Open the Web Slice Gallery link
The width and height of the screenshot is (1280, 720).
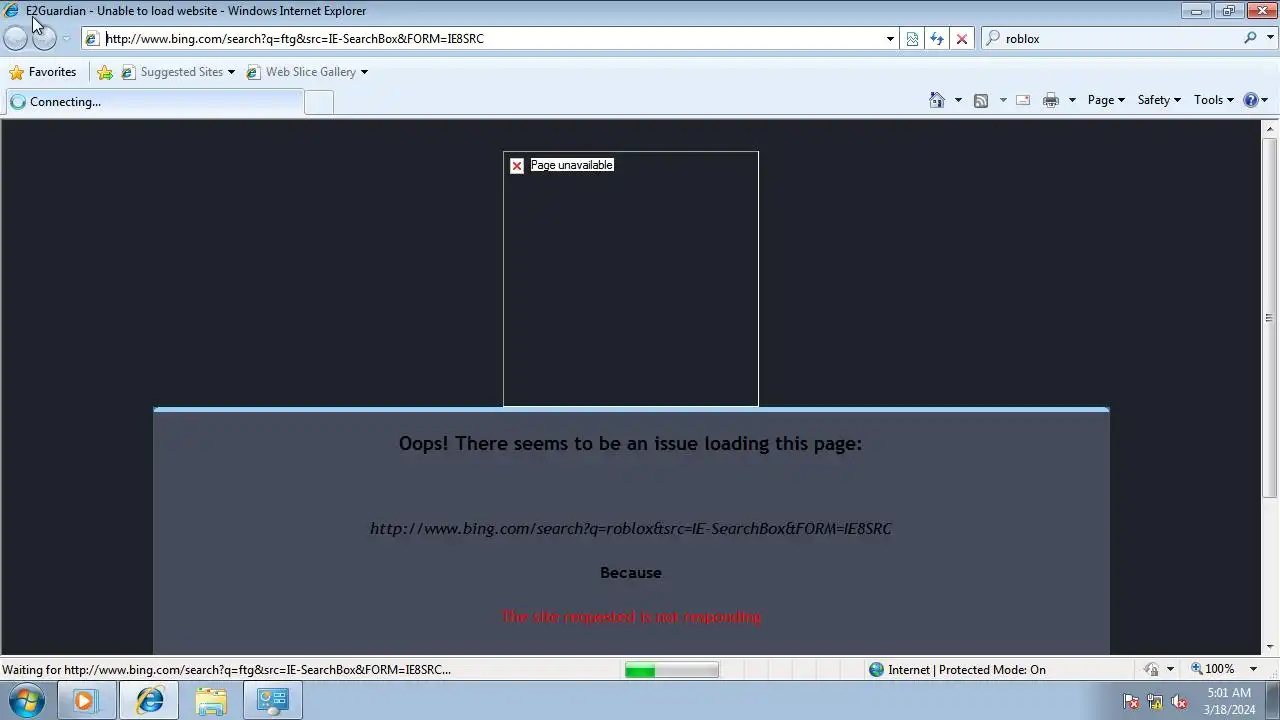point(307,72)
